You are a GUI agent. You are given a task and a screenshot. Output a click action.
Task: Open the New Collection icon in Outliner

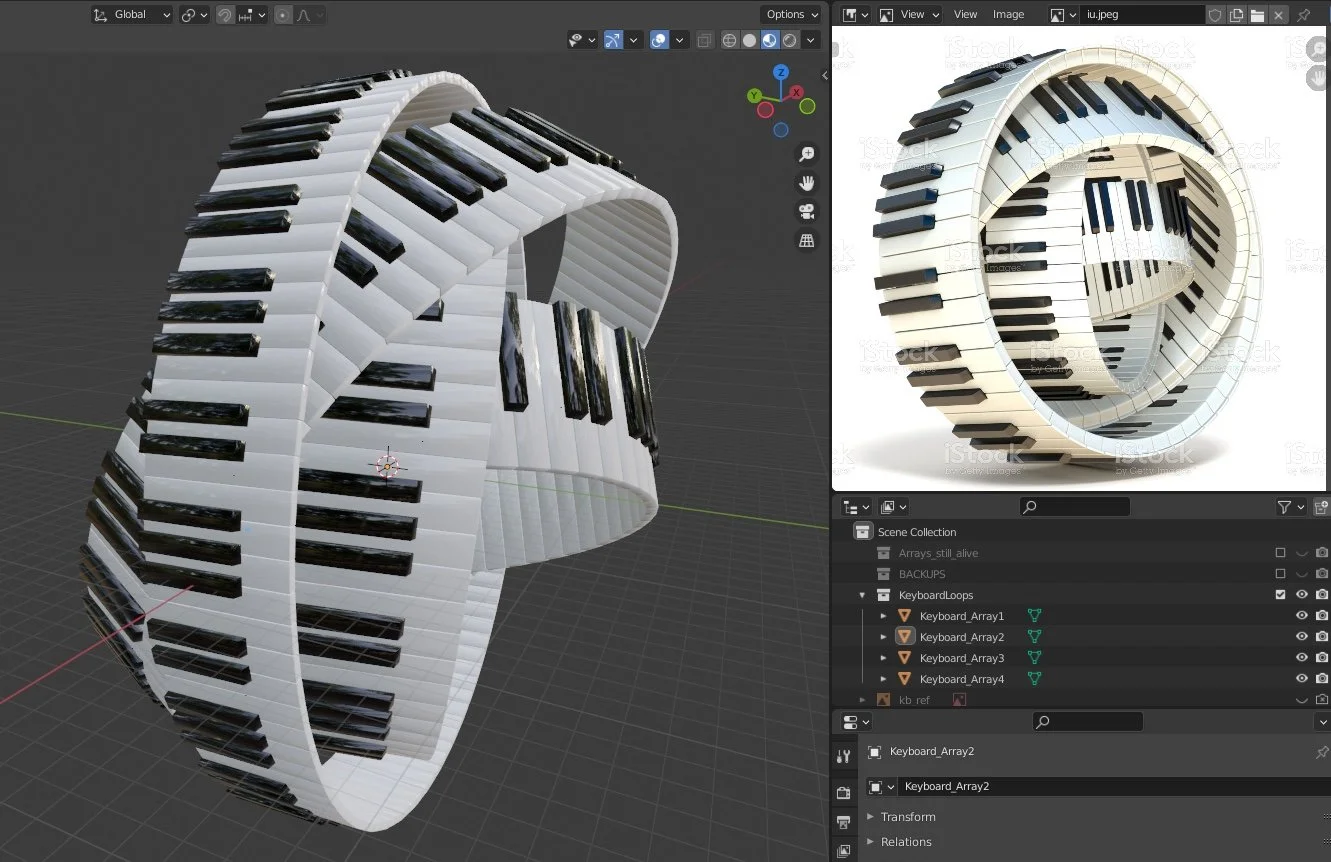pos(1321,506)
